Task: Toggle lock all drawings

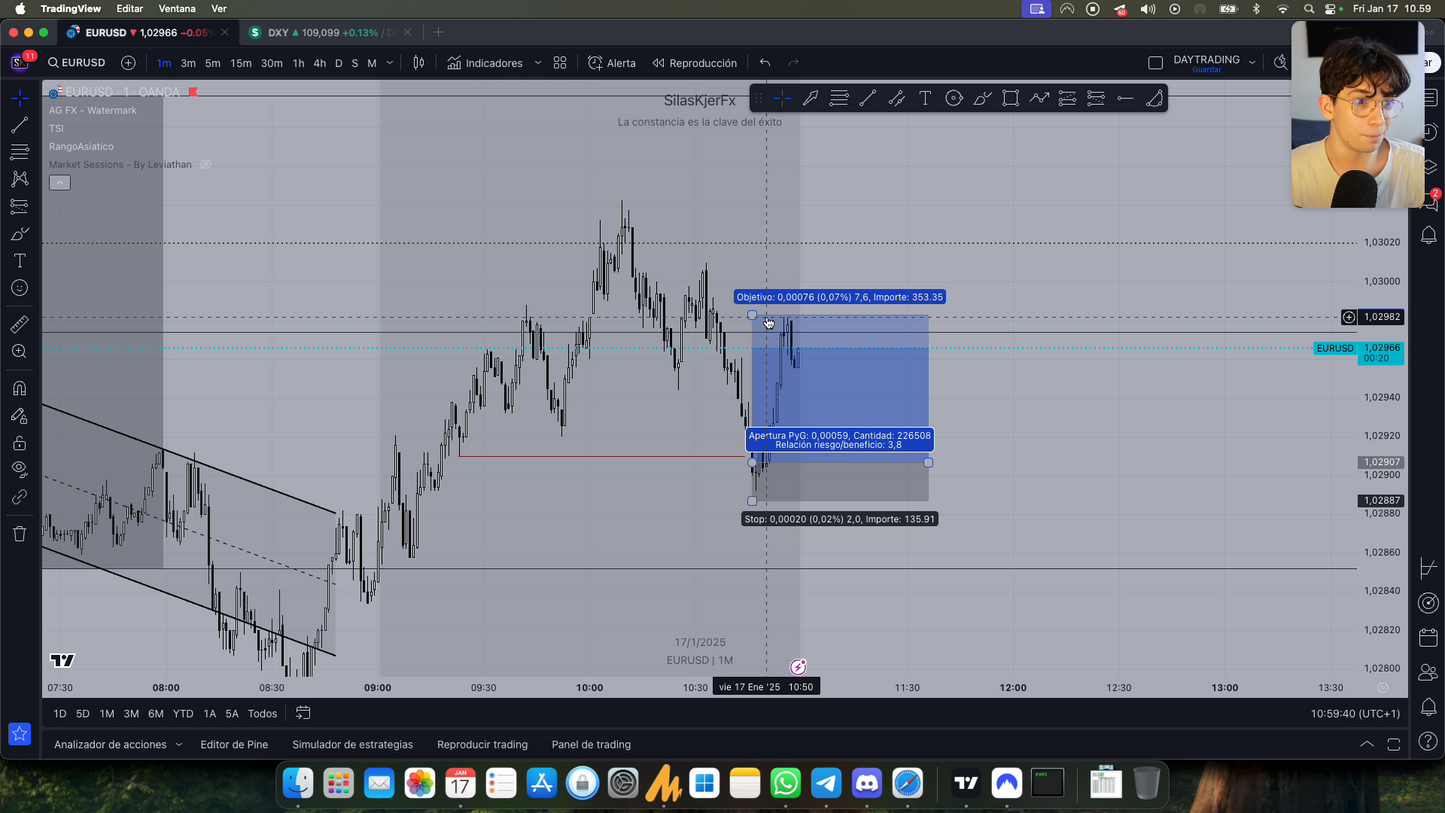Action: coord(20,442)
